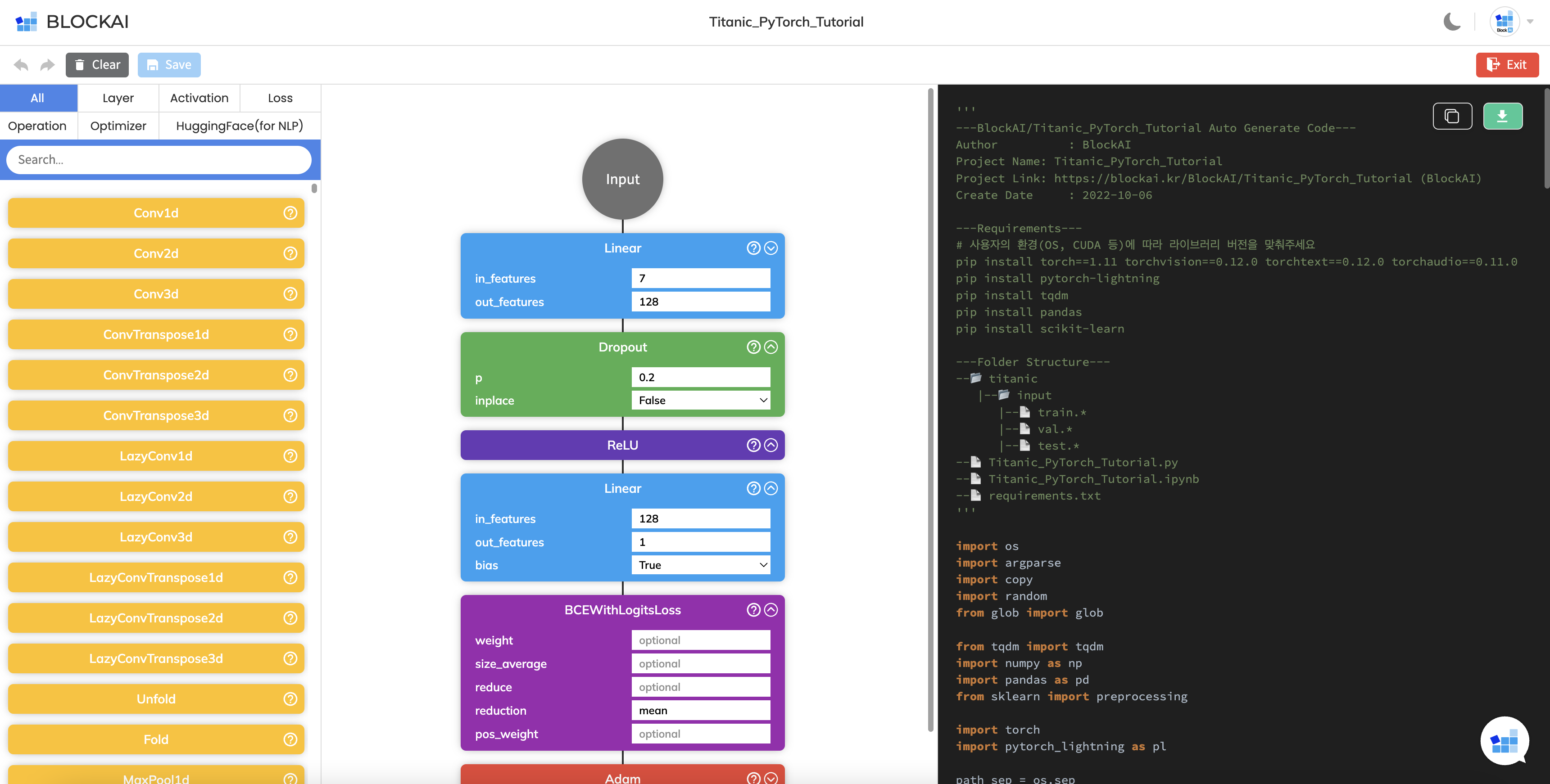
Task: Click the undo arrow icon
Action: coord(21,65)
